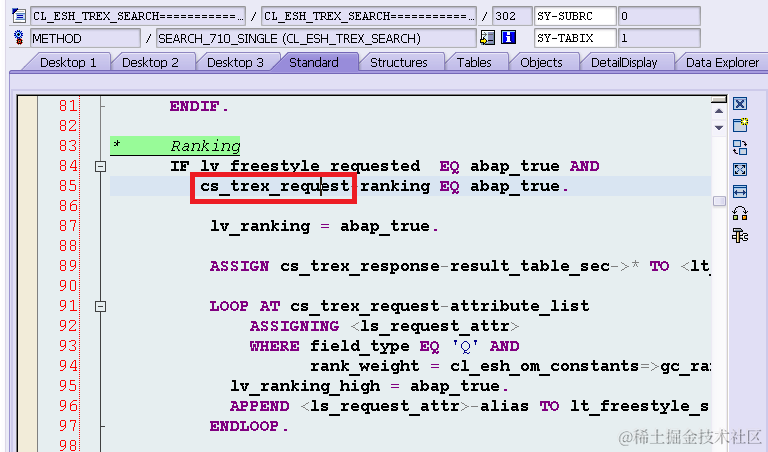Switch to Desktop 1 tab

tap(68, 63)
